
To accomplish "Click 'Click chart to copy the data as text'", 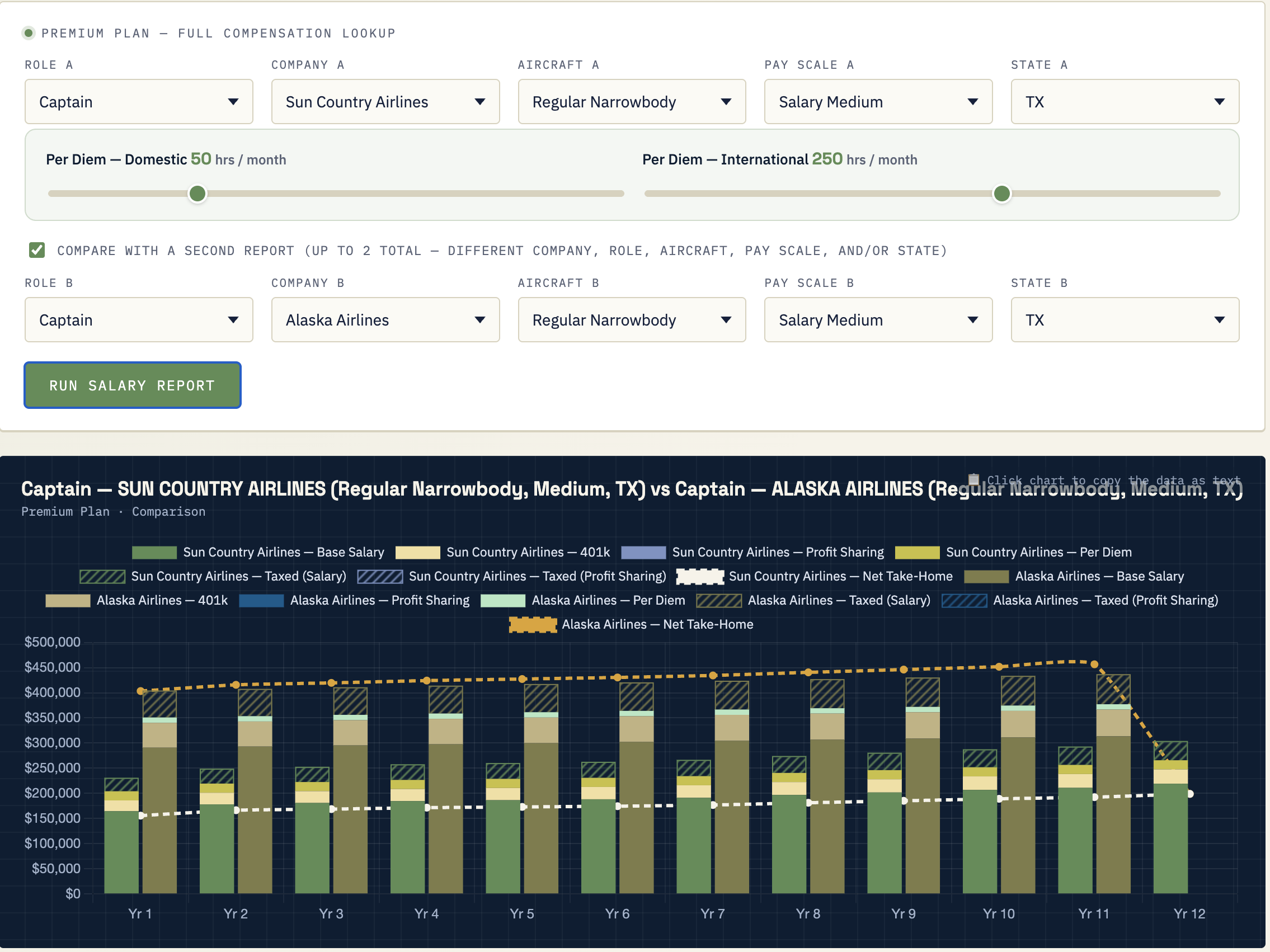I will 1113,480.
